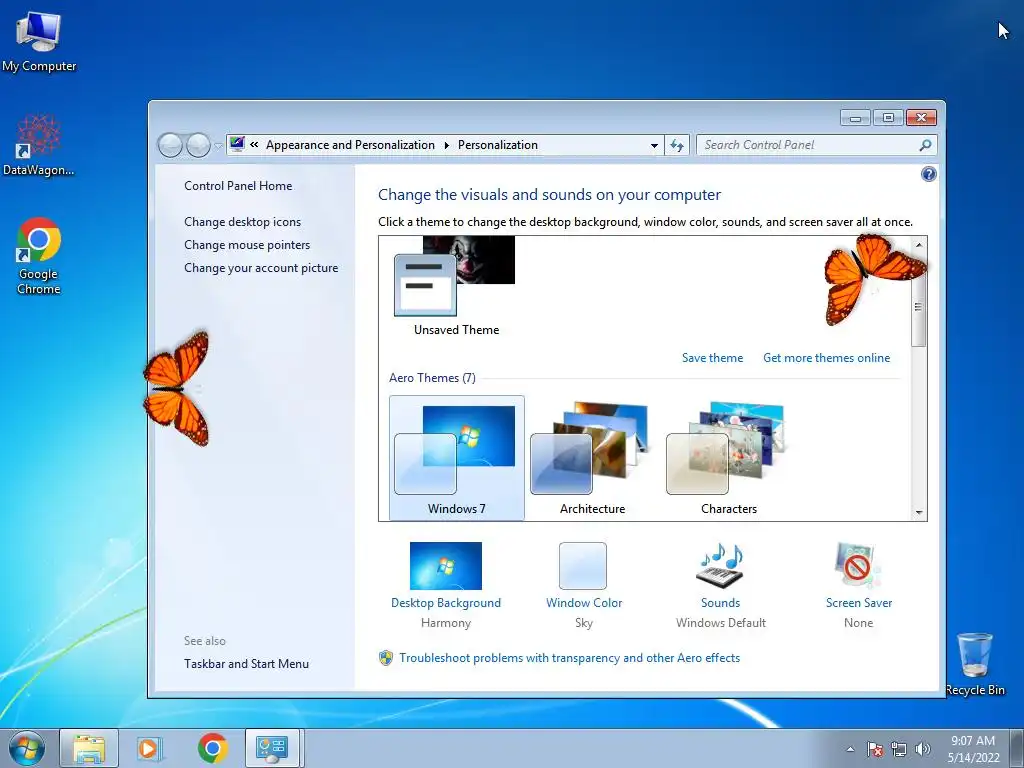
Task: Click Save theme link
Action: coord(712,358)
